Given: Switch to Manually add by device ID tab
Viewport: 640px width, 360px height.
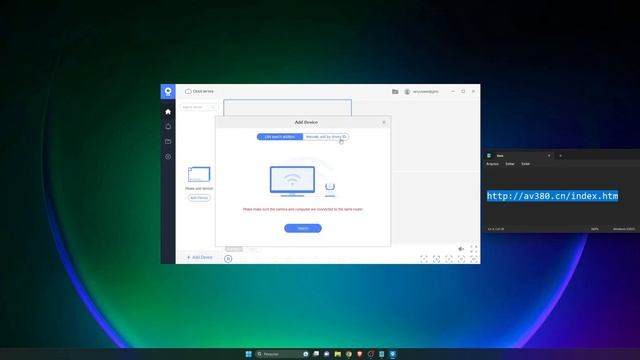Looking at the screenshot, I should [326, 137].
